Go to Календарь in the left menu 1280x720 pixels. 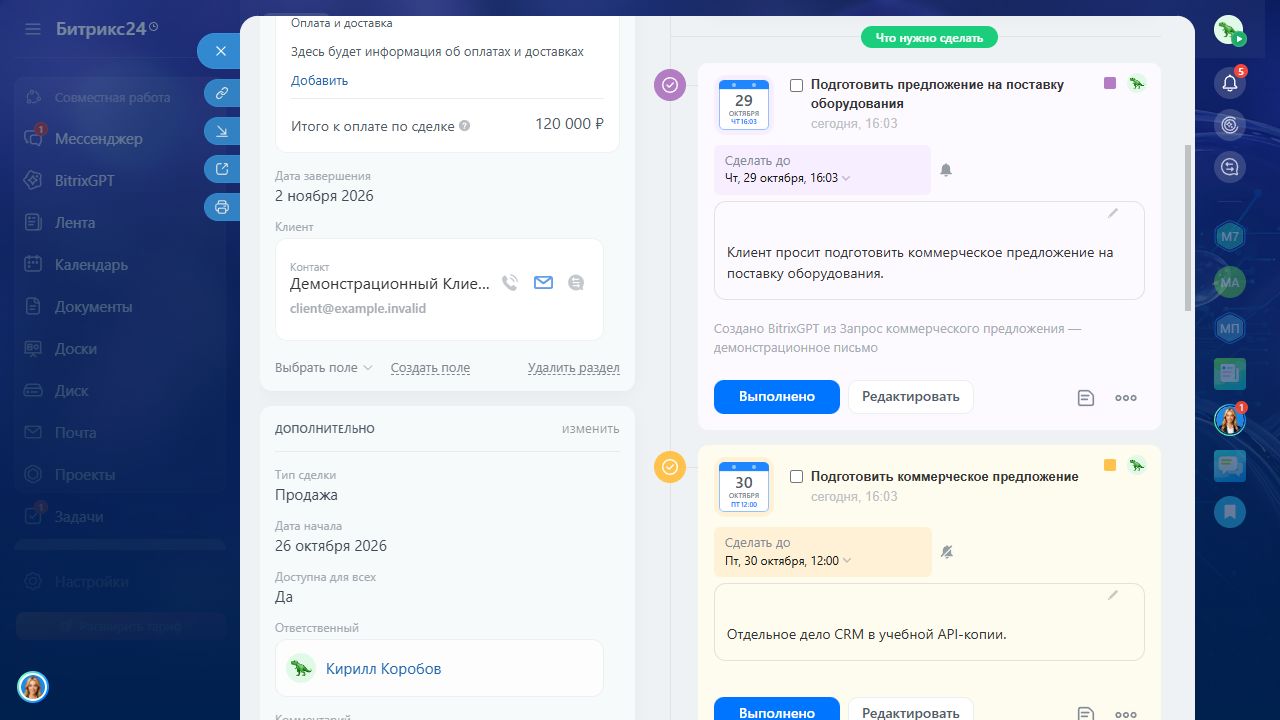(91, 265)
